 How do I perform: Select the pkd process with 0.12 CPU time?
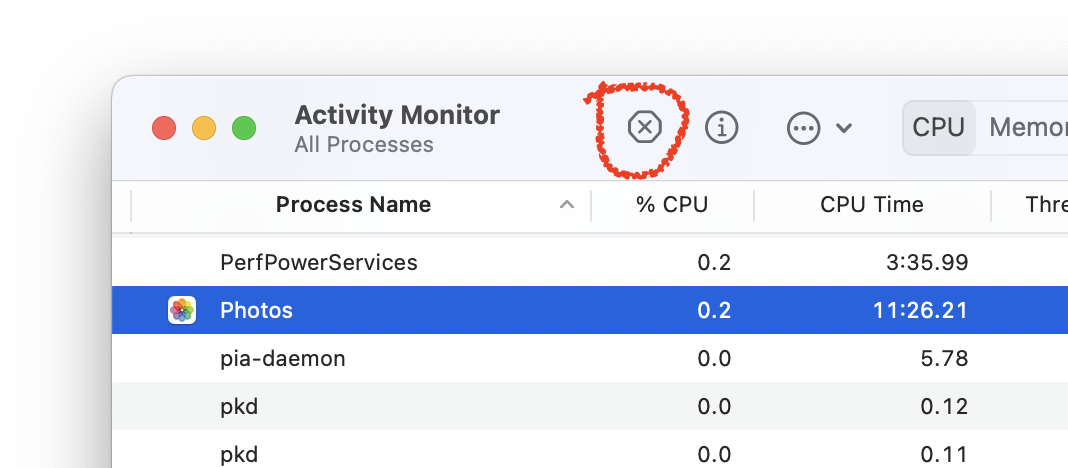(240, 406)
